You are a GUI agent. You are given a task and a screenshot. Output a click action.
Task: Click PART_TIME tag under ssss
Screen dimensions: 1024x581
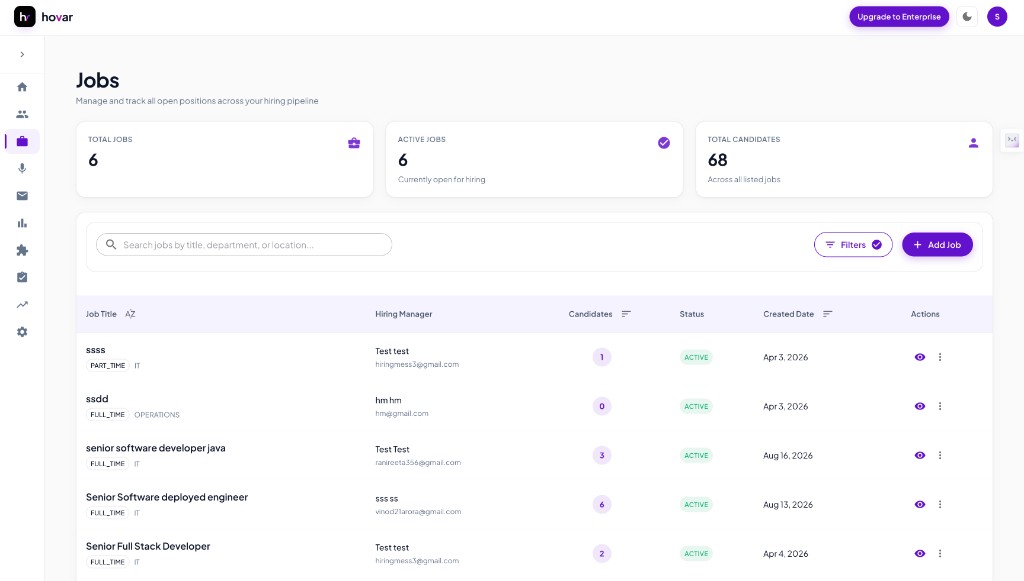108,366
